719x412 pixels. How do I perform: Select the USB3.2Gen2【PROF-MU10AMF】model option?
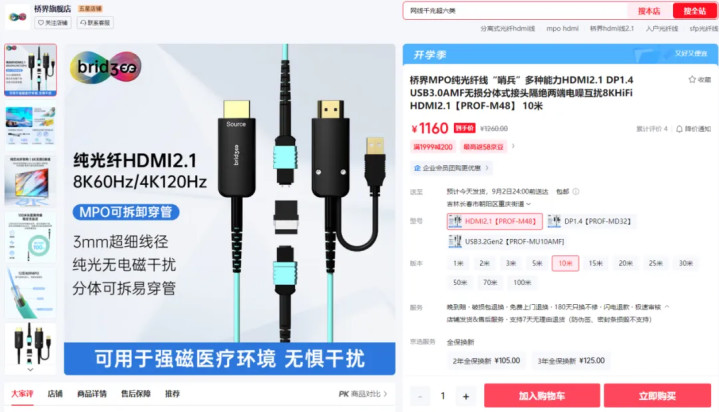(506, 241)
